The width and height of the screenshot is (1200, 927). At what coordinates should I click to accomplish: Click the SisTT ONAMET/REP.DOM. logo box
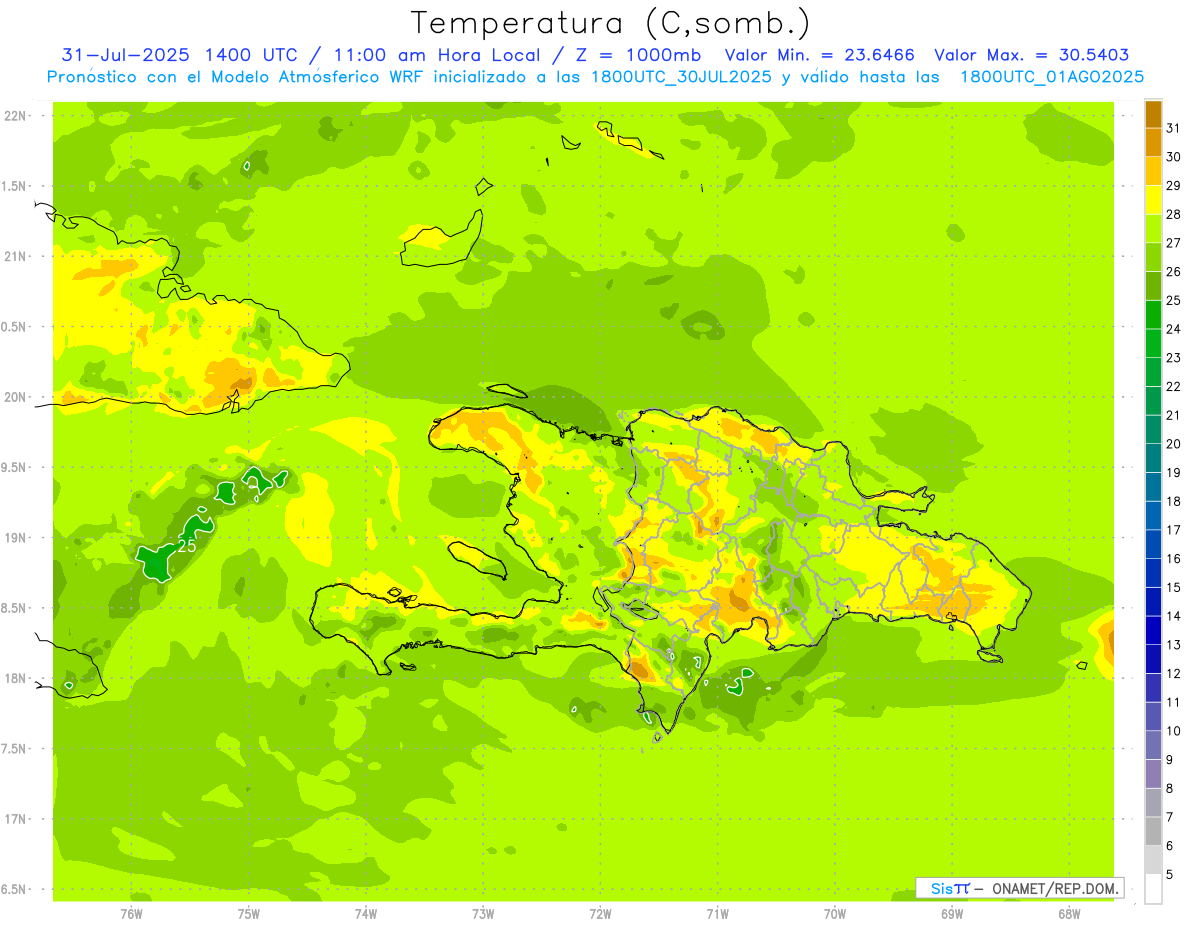pos(1019,888)
